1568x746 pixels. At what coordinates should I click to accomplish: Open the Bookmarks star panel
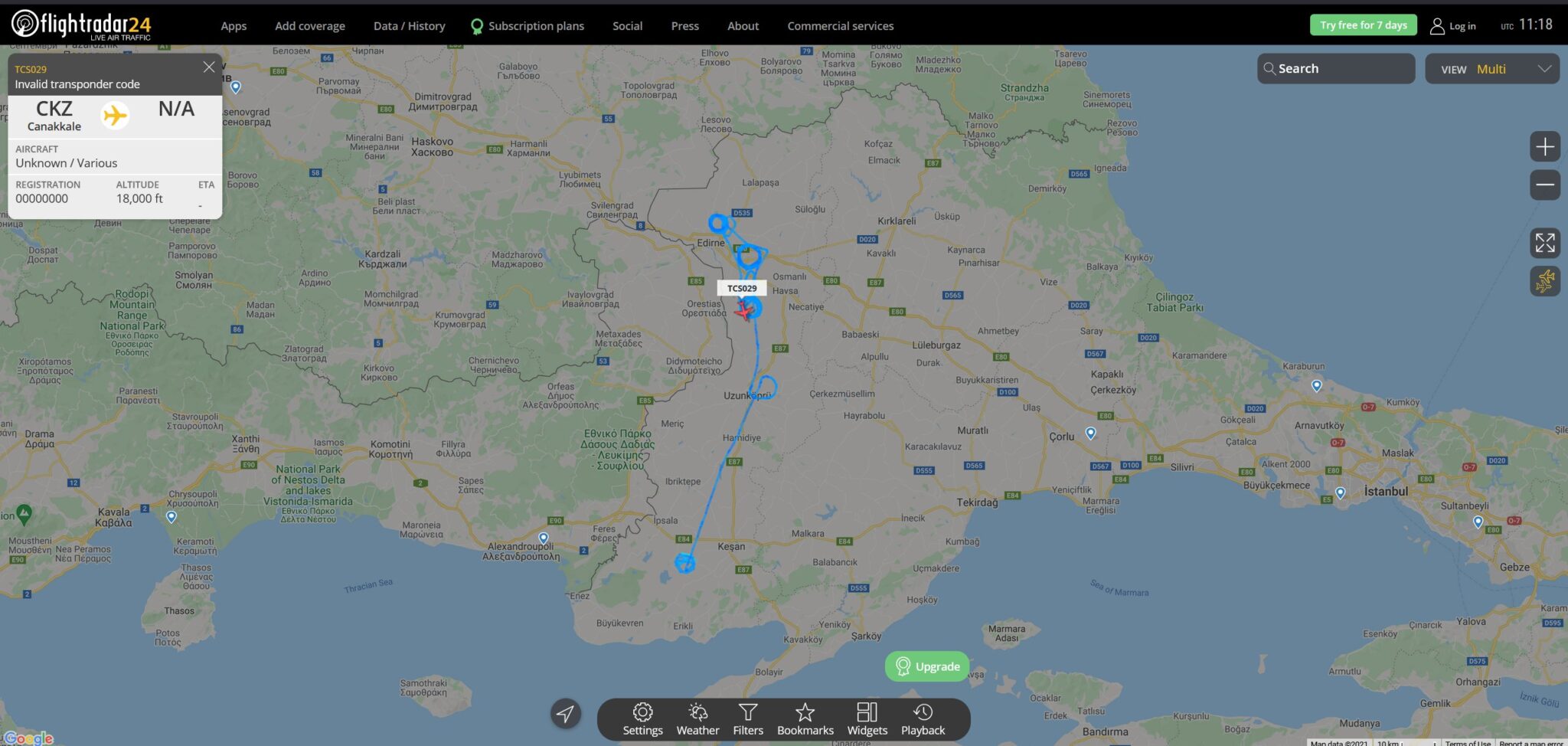805,719
